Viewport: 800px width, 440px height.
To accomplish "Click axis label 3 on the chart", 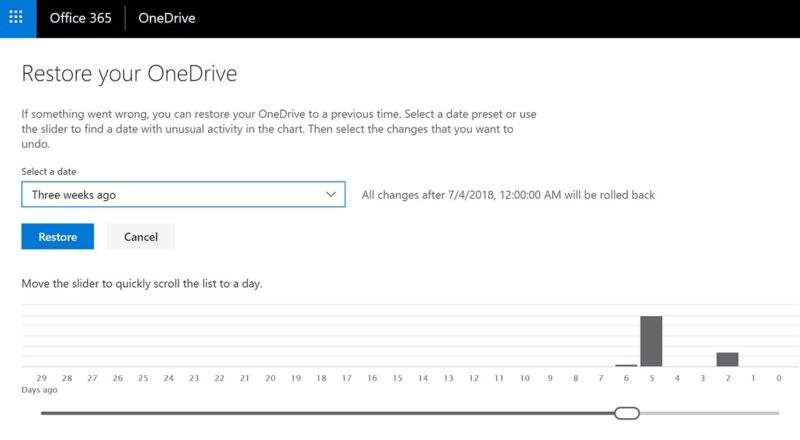I will tap(703, 378).
